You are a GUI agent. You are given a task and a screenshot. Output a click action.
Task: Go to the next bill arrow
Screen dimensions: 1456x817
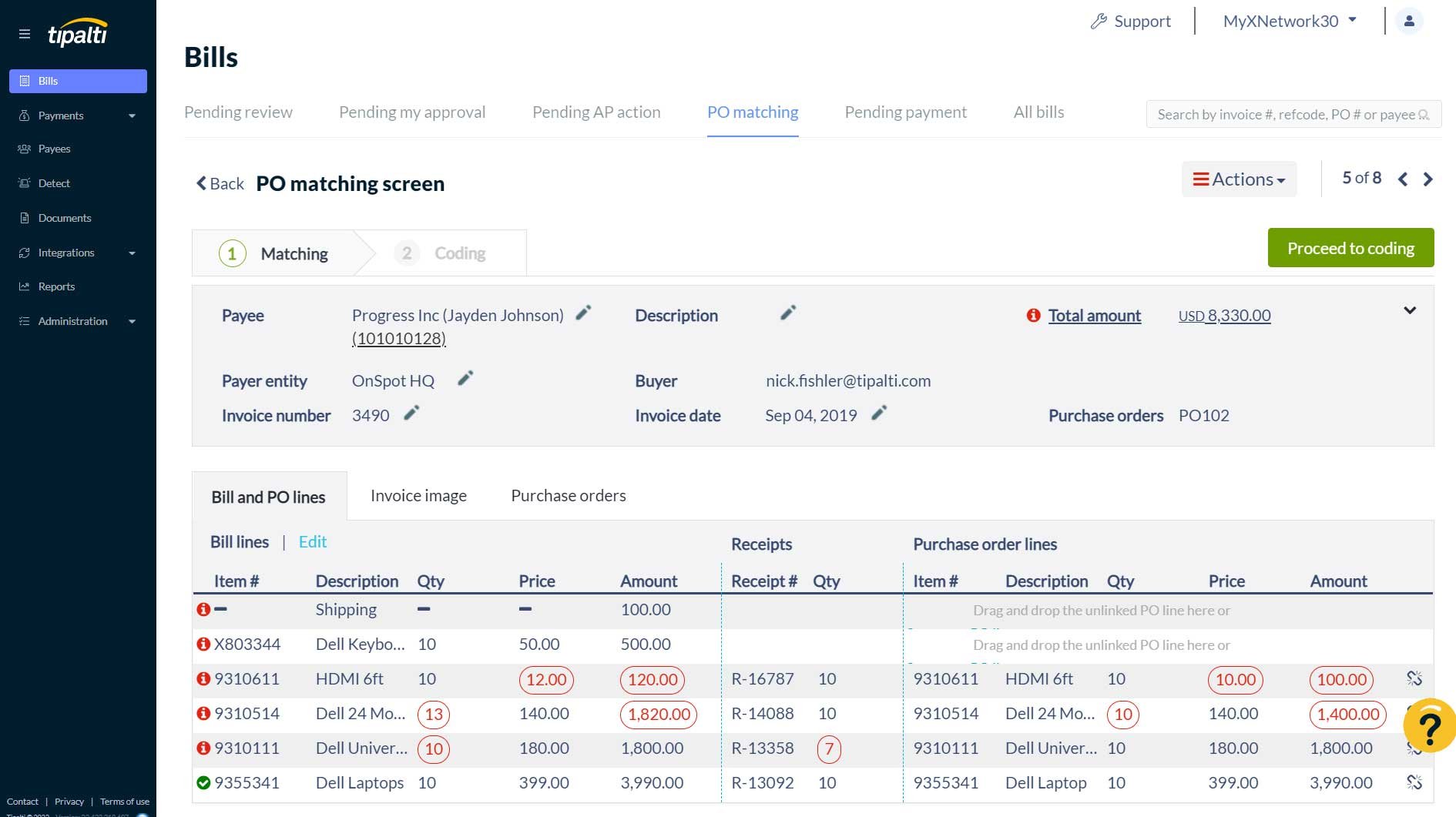1427,179
